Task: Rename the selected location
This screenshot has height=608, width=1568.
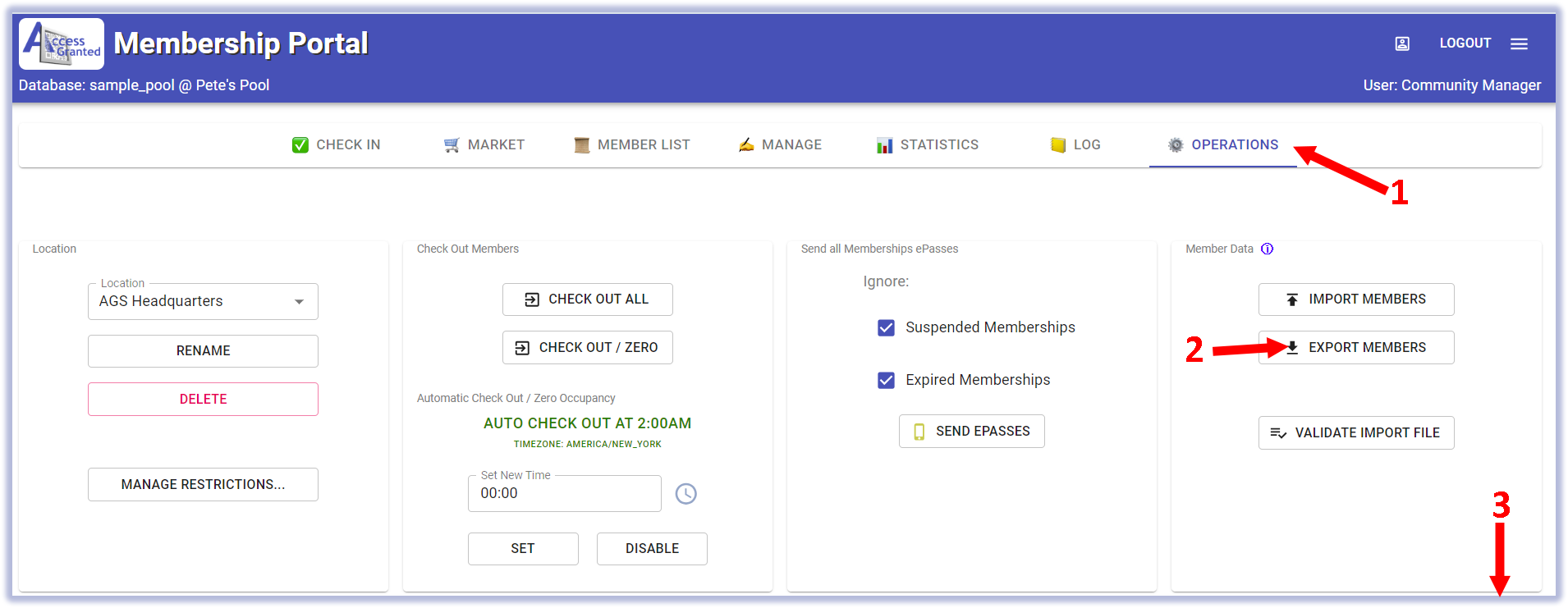Action: pyautogui.click(x=203, y=351)
